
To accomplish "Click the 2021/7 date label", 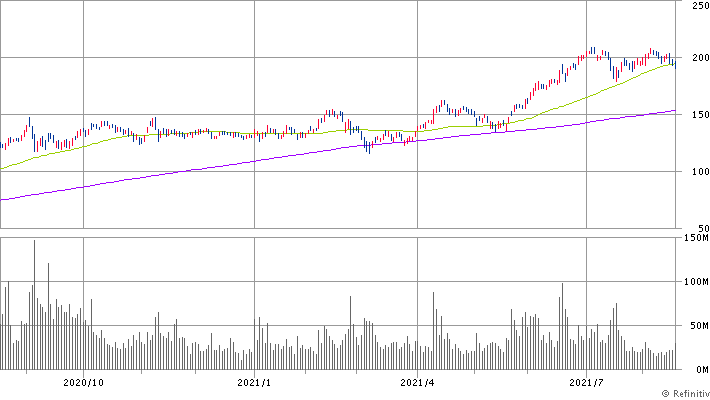I will [586, 383].
